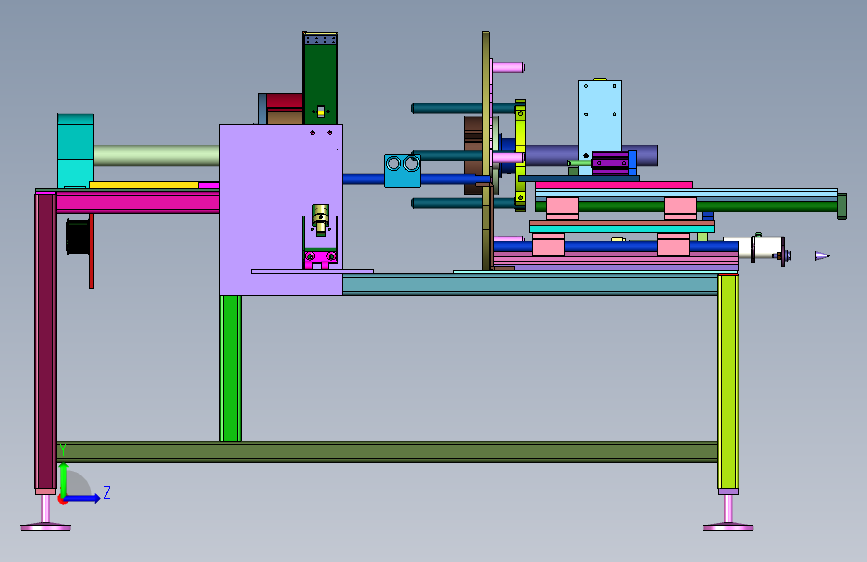Viewport: 867px width, 562px height.
Task: Select the upper-right pink bearing block
Action: tap(681, 209)
